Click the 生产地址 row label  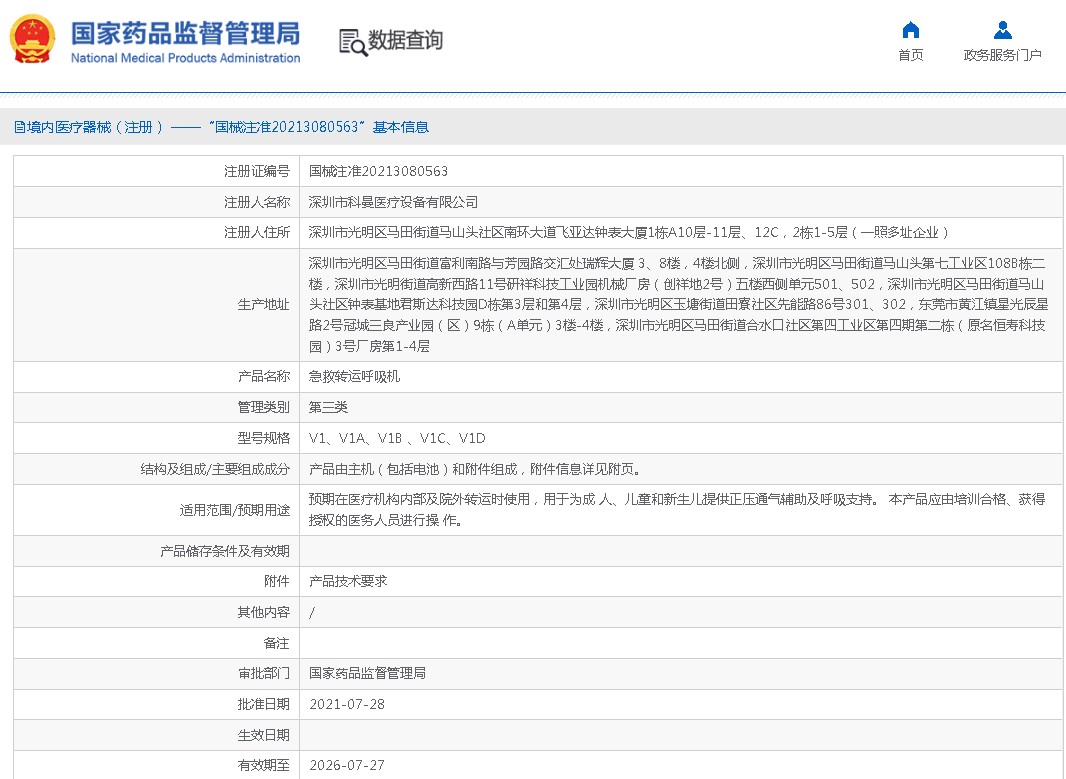tap(263, 305)
